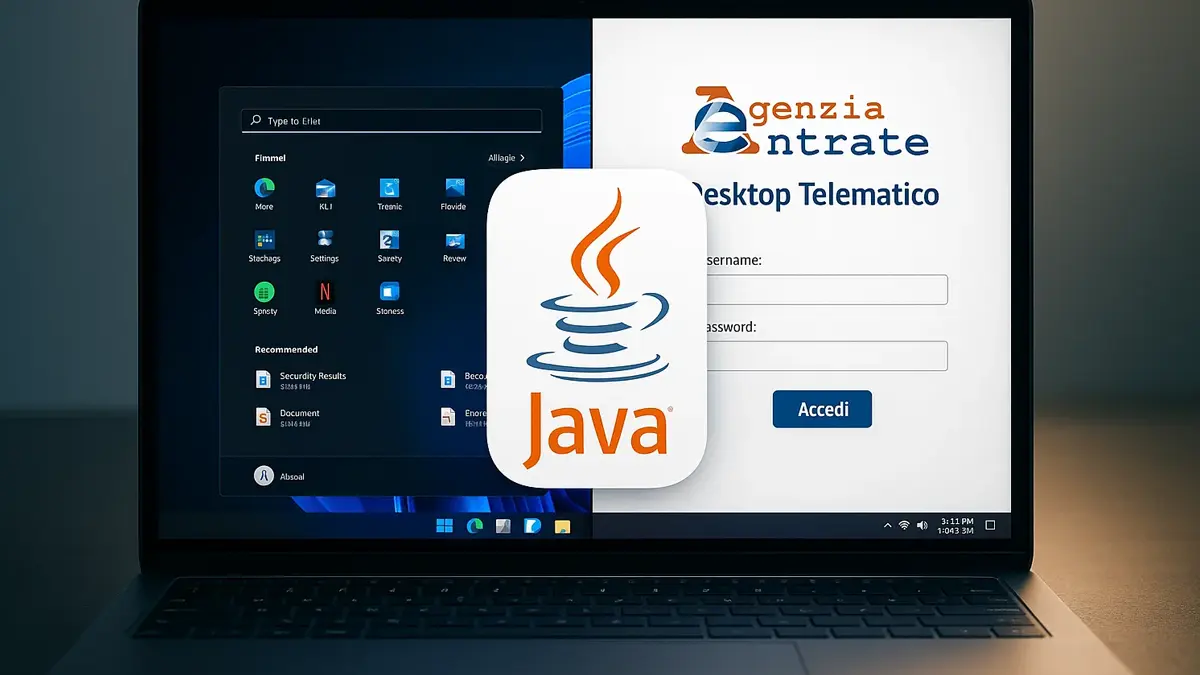Launch the Revew app icon
The image size is (1200, 675).
pos(454,240)
